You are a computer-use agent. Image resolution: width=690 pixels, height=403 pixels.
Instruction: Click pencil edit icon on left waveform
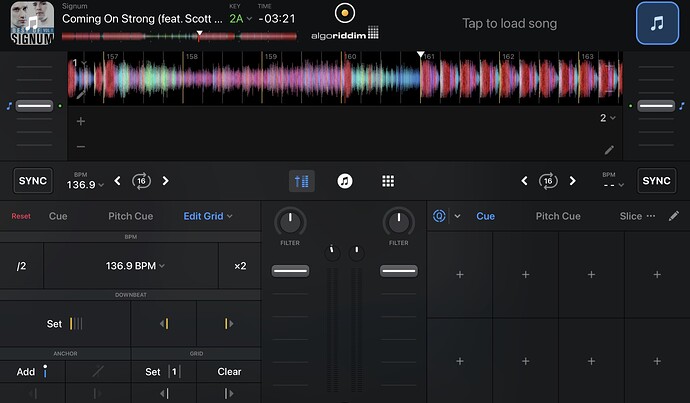click(x=81, y=94)
